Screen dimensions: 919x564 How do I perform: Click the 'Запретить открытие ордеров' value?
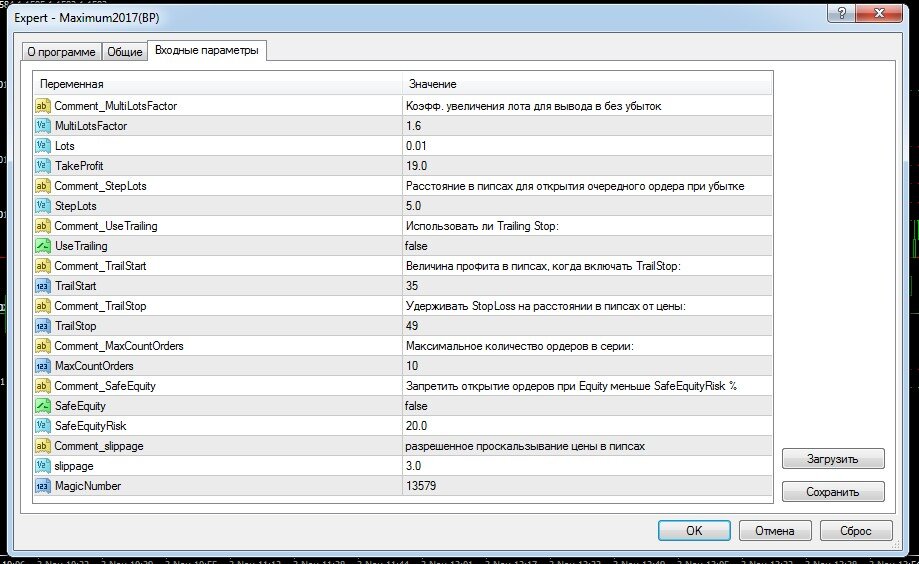pos(571,386)
